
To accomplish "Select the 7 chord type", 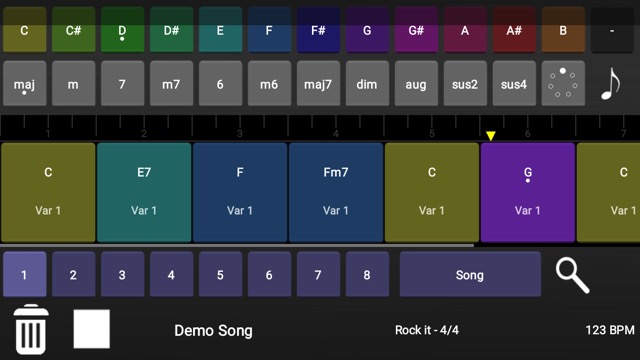I will point(122,83).
